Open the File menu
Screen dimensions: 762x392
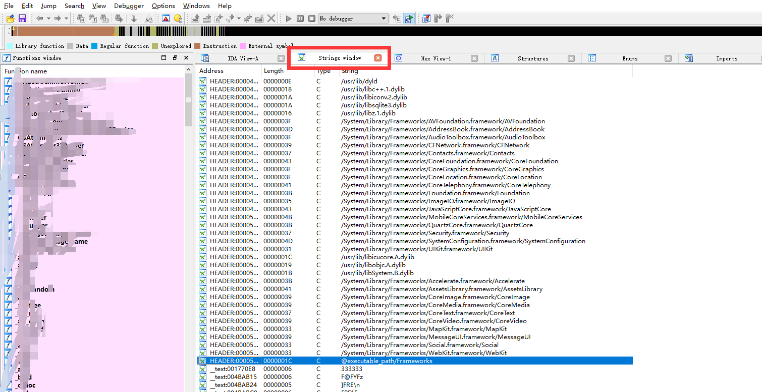coord(9,6)
